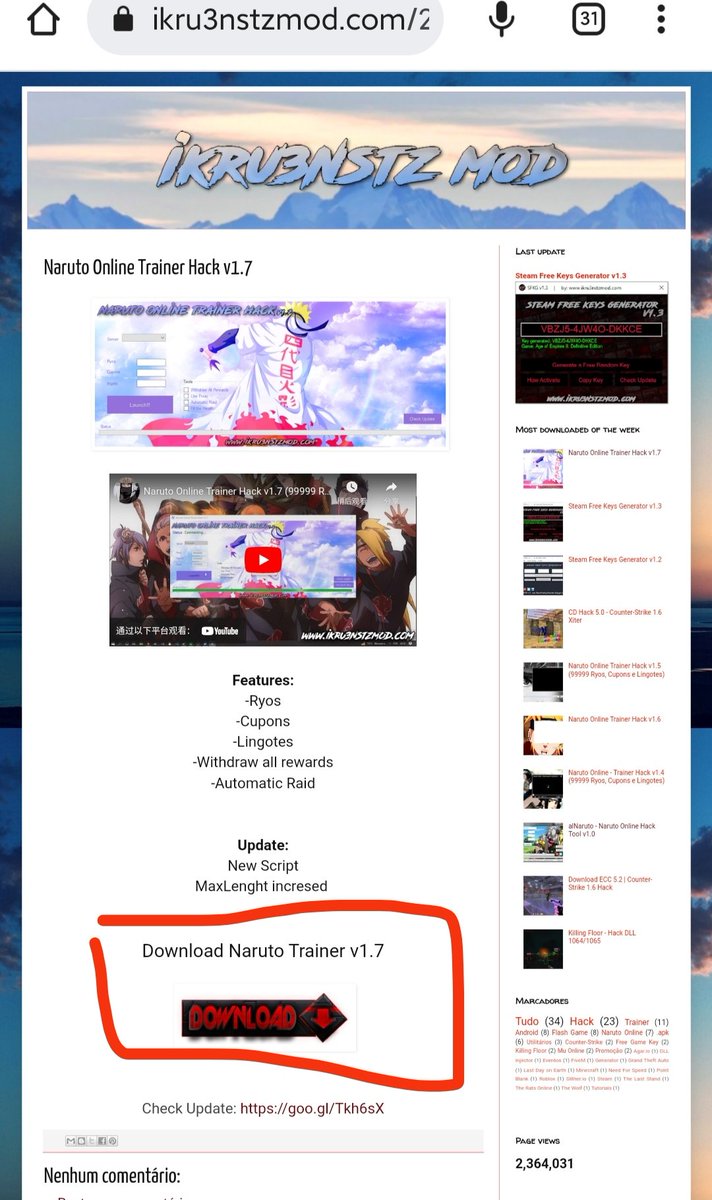The image size is (712, 1200).
Task: Play the embedded YouTube video
Action: click(263, 559)
